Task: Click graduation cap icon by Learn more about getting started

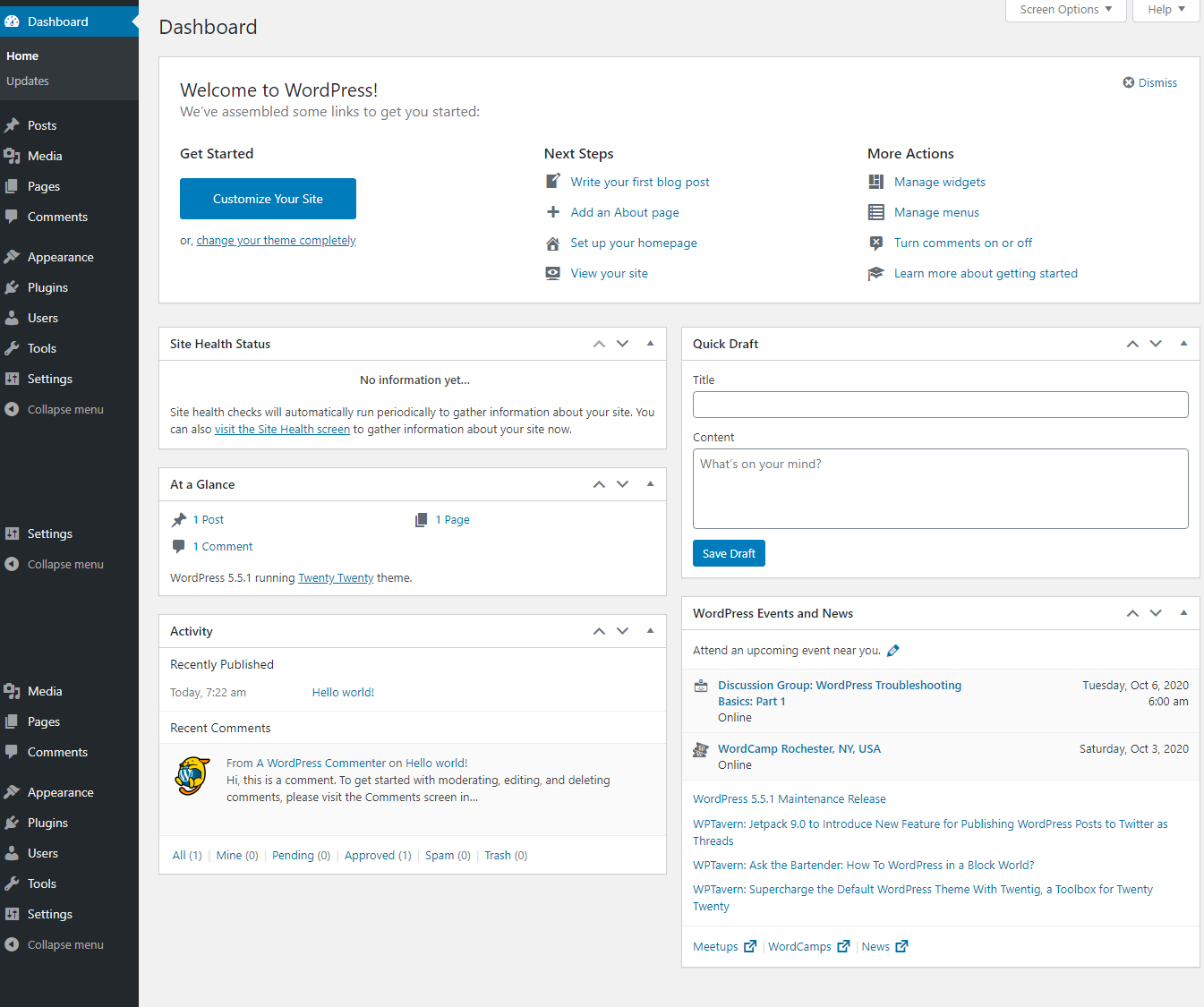Action: (x=876, y=273)
